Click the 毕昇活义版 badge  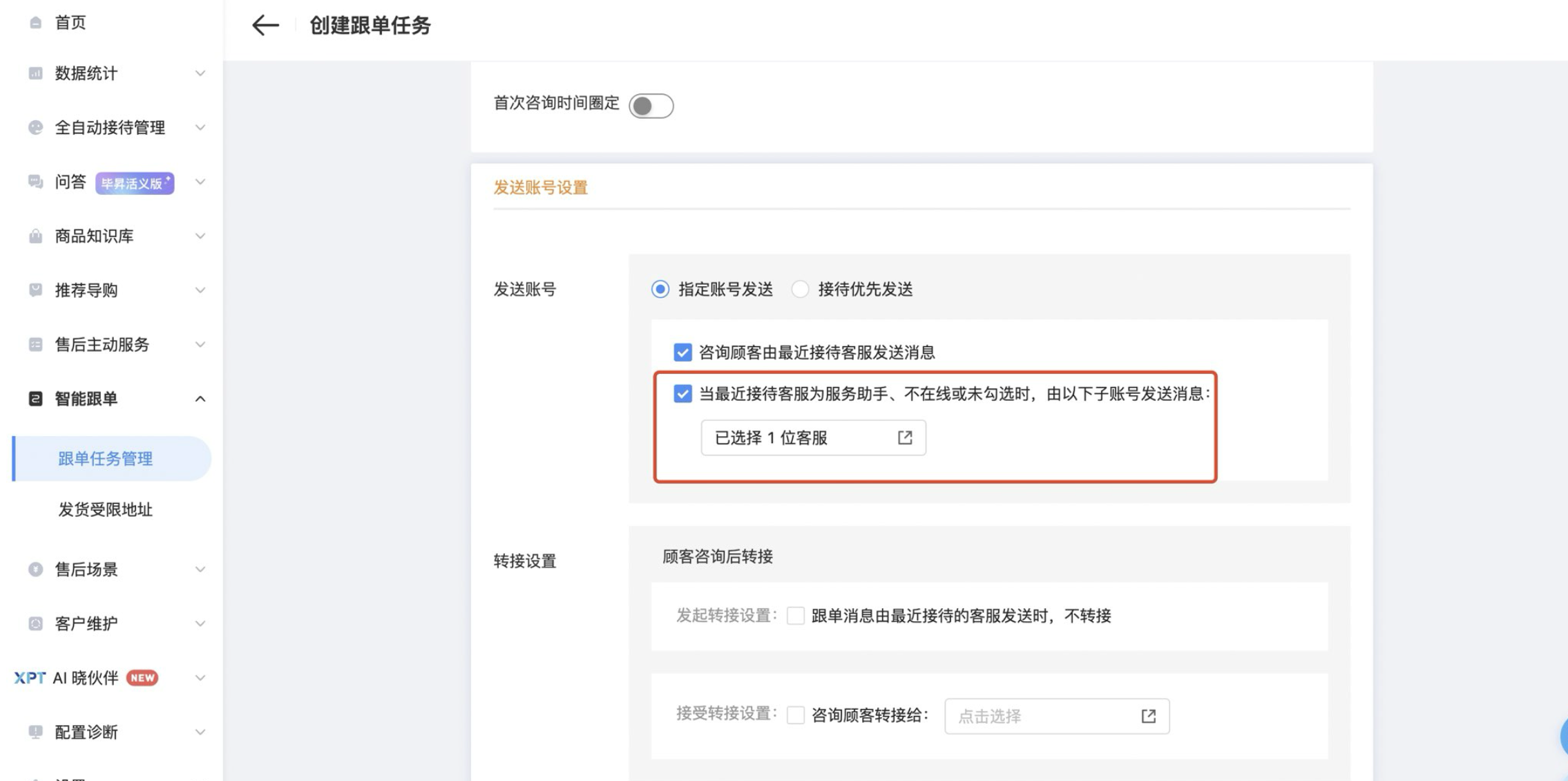coord(135,183)
